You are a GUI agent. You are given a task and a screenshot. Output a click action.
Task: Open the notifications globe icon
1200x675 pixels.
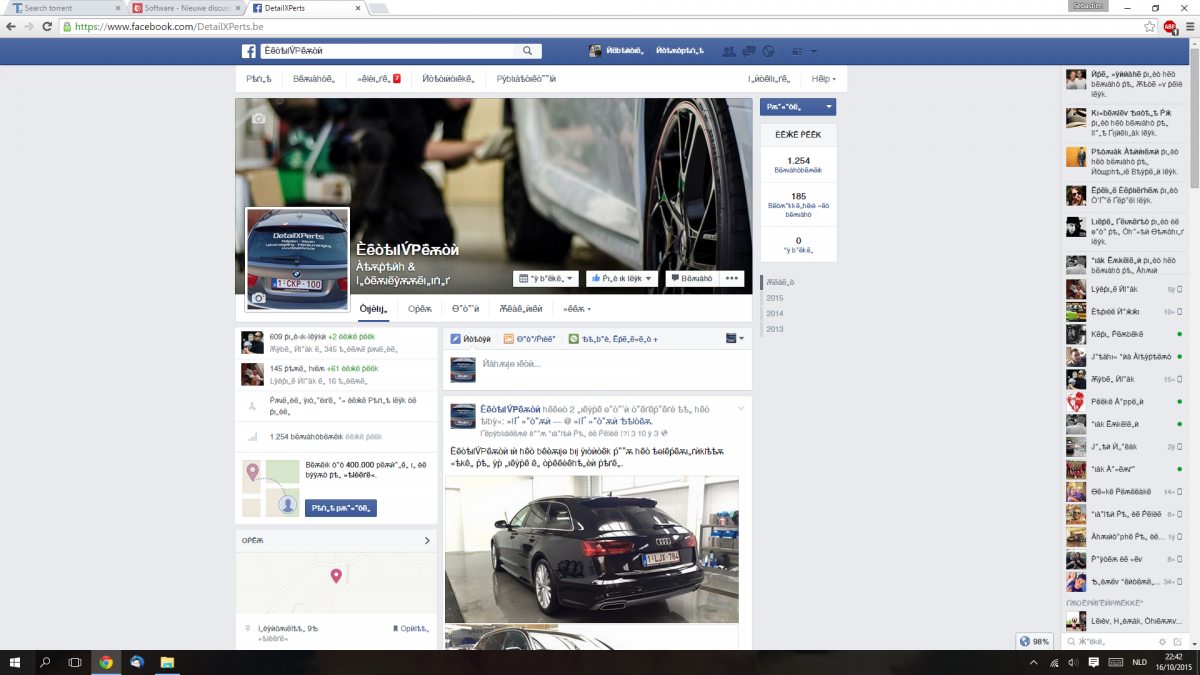(x=768, y=51)
